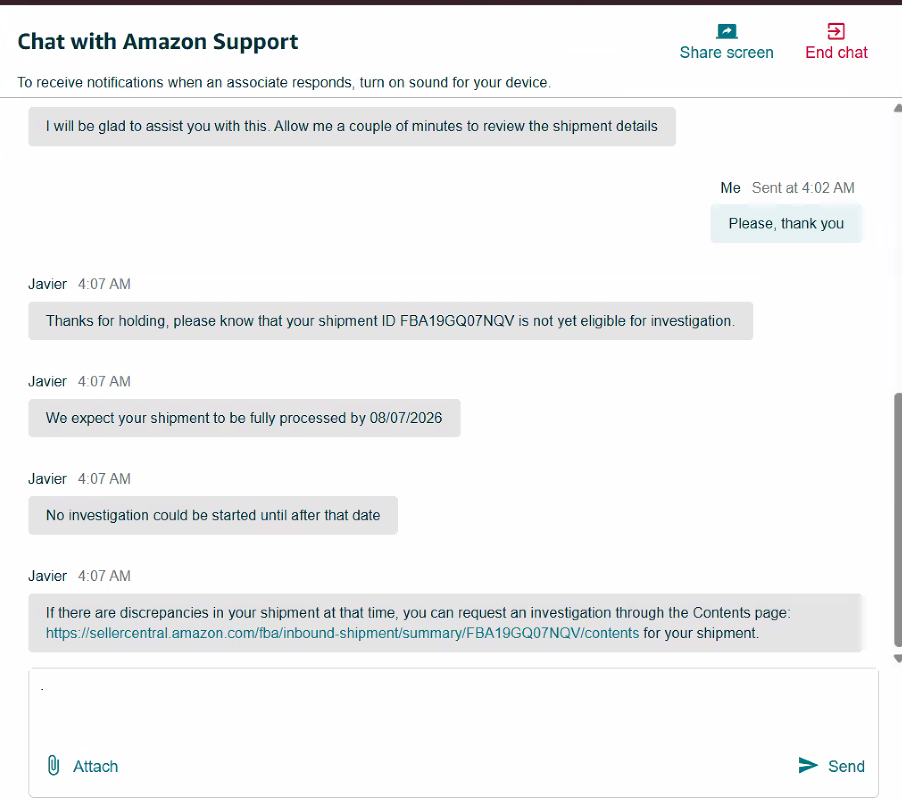Image resolution: width=902 pixels, height=800 pixels.
Task: Click the Send label
Action: tap(846, 766)
